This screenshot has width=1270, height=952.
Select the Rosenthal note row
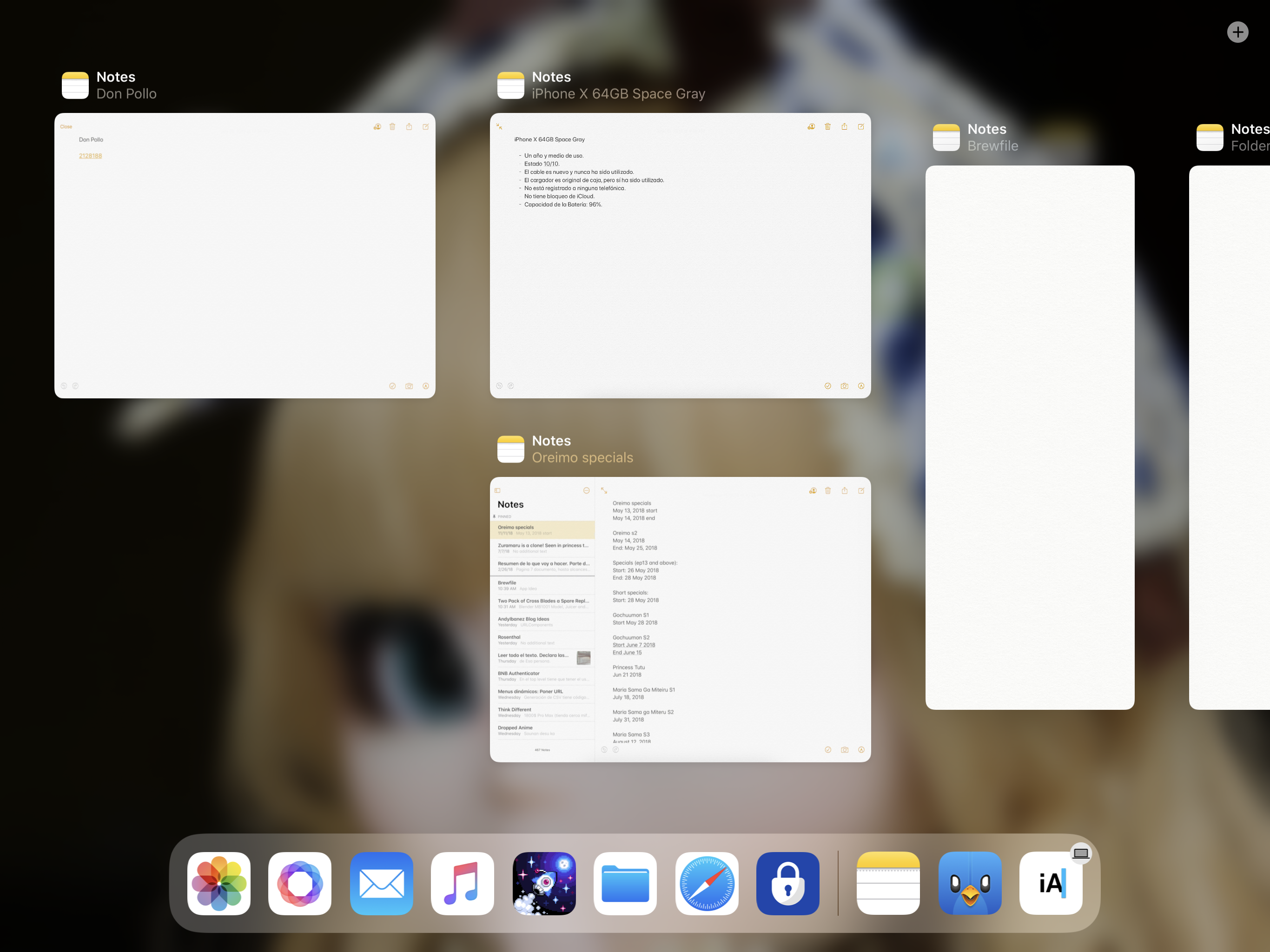[542, 640]
